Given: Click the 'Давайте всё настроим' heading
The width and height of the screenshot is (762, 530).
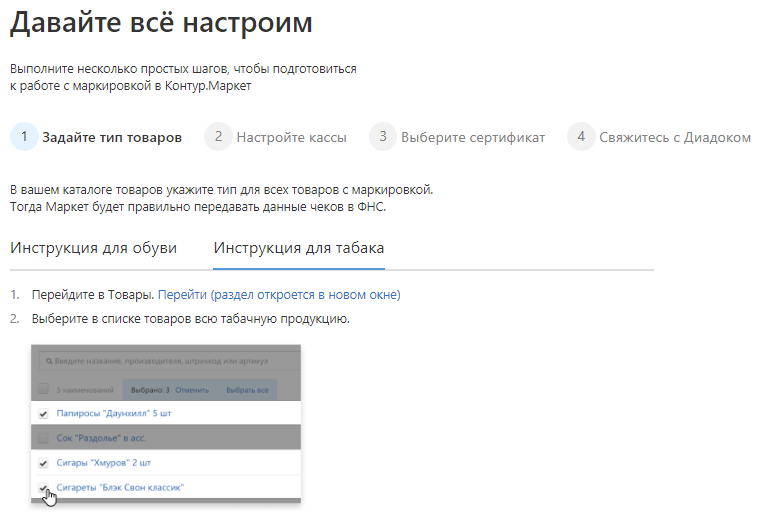Looking at the screenshot, I should click(x=161, y=22).
